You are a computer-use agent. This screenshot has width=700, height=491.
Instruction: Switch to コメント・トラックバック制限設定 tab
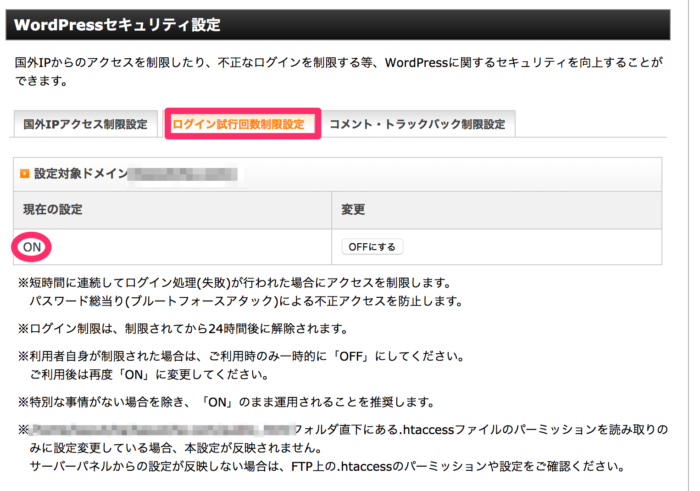coord(417,124)
